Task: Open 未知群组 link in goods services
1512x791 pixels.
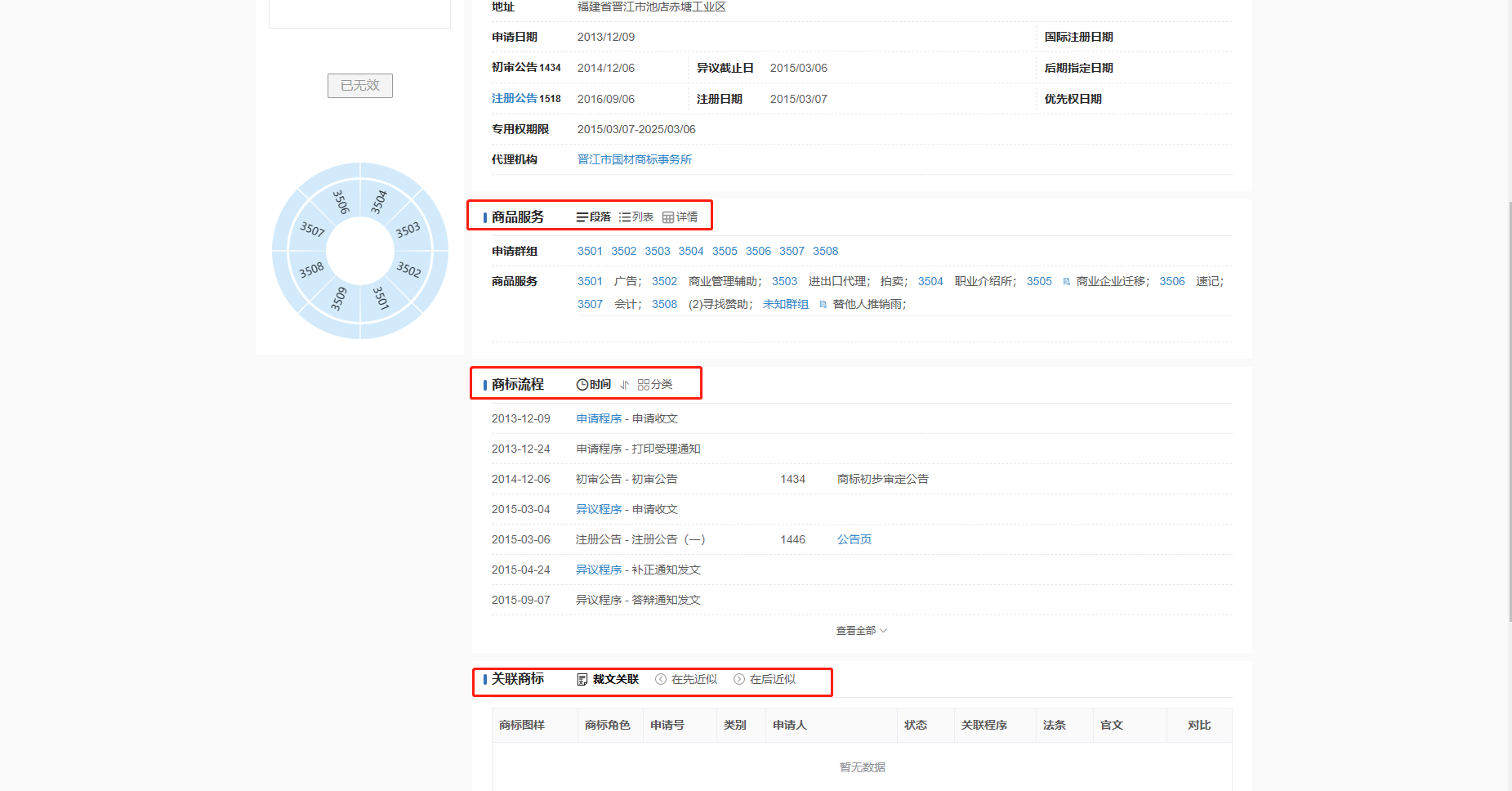Action: [x=785, y=305]
